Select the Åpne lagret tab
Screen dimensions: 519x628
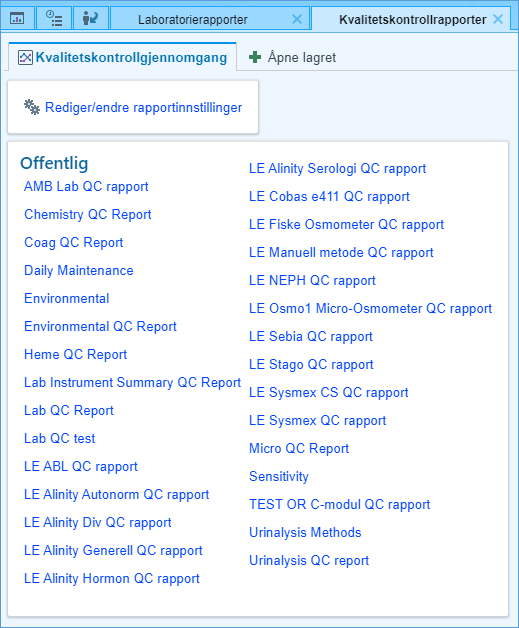293,57
